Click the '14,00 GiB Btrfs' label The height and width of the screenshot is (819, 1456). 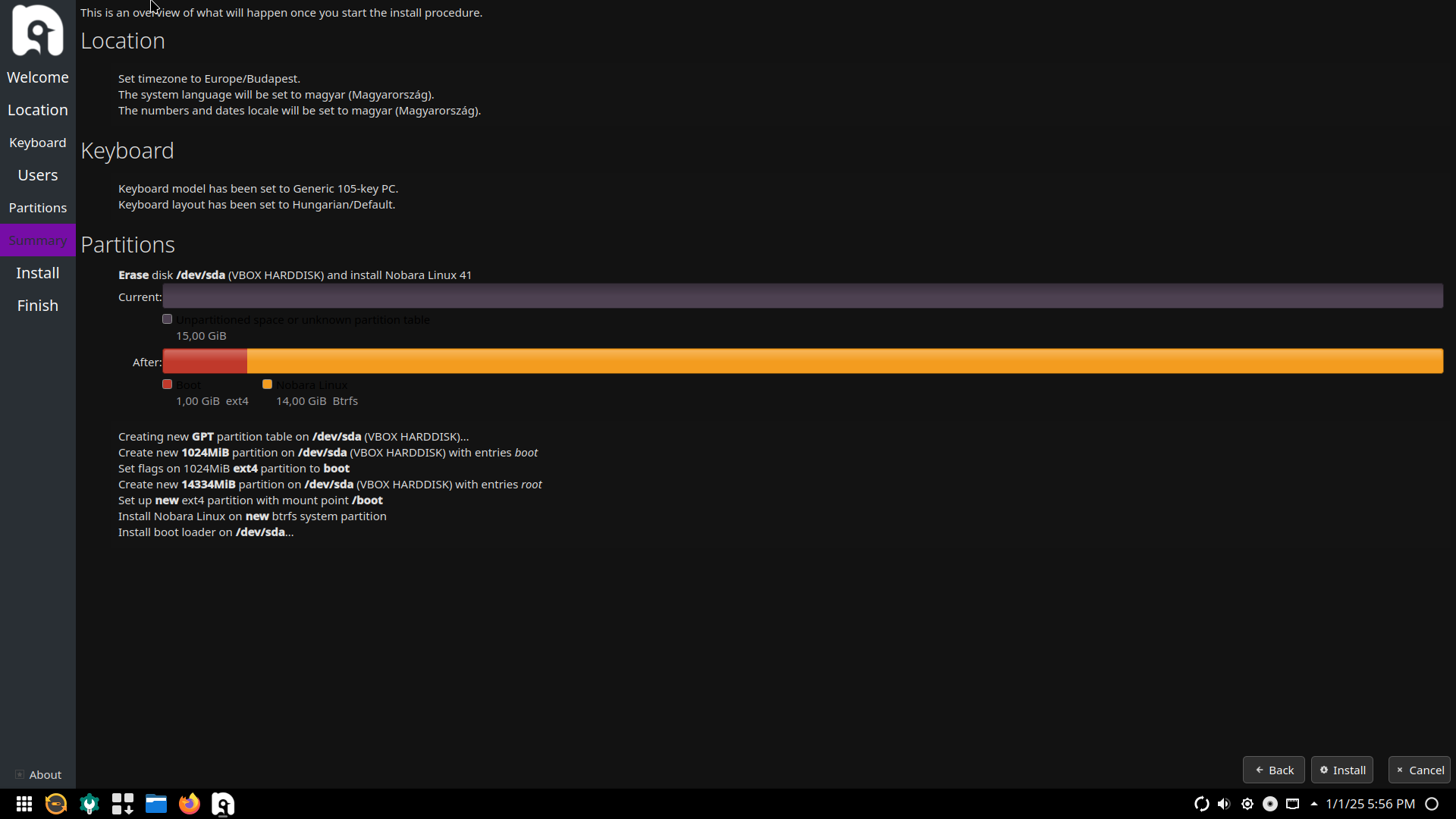click(x=317, y=401)
